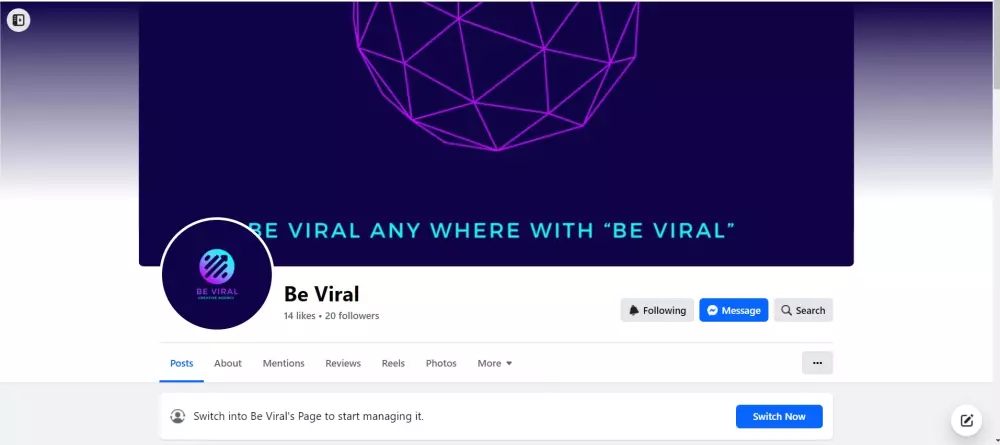Click the 14 likes link
The image size is (1000, 445).
pyautogui.click(x=300, y=316)
